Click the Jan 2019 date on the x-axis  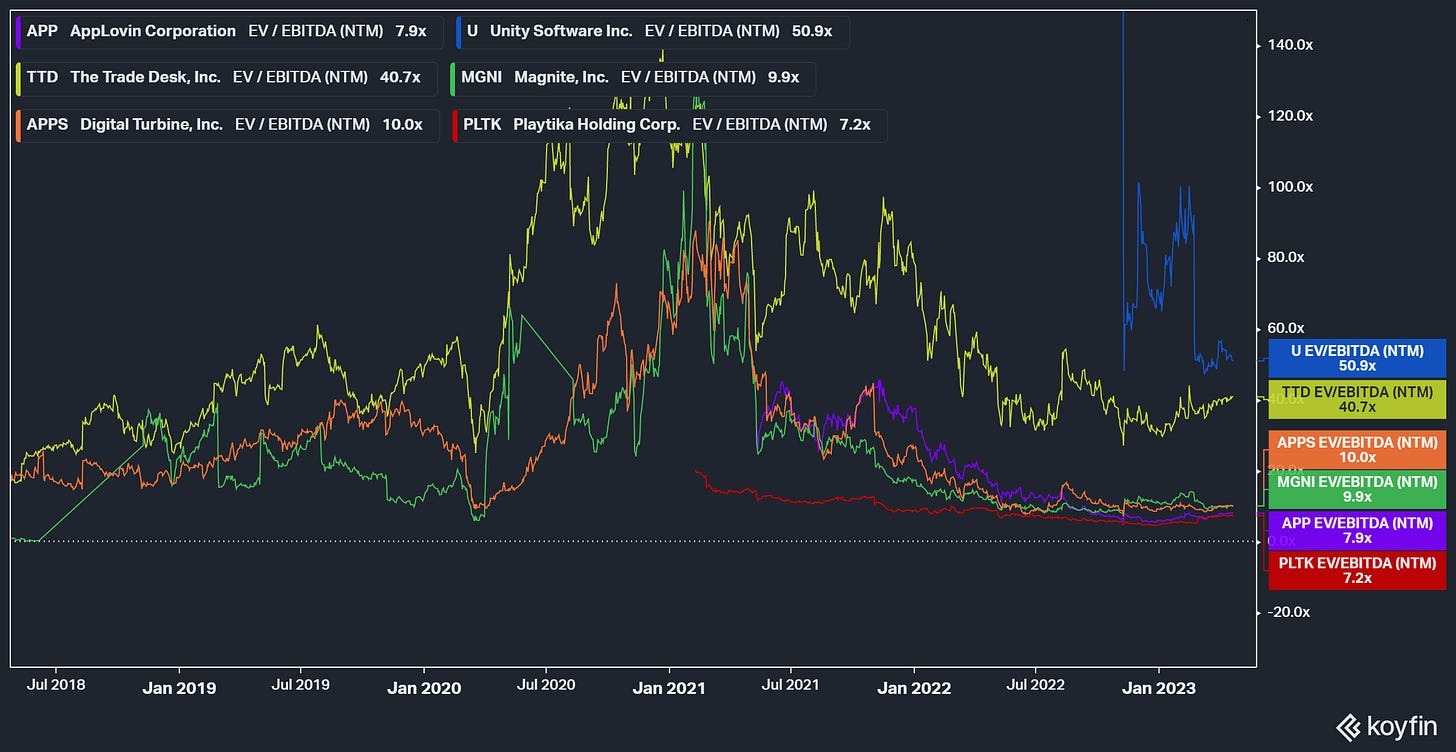(x=179, y=688)
